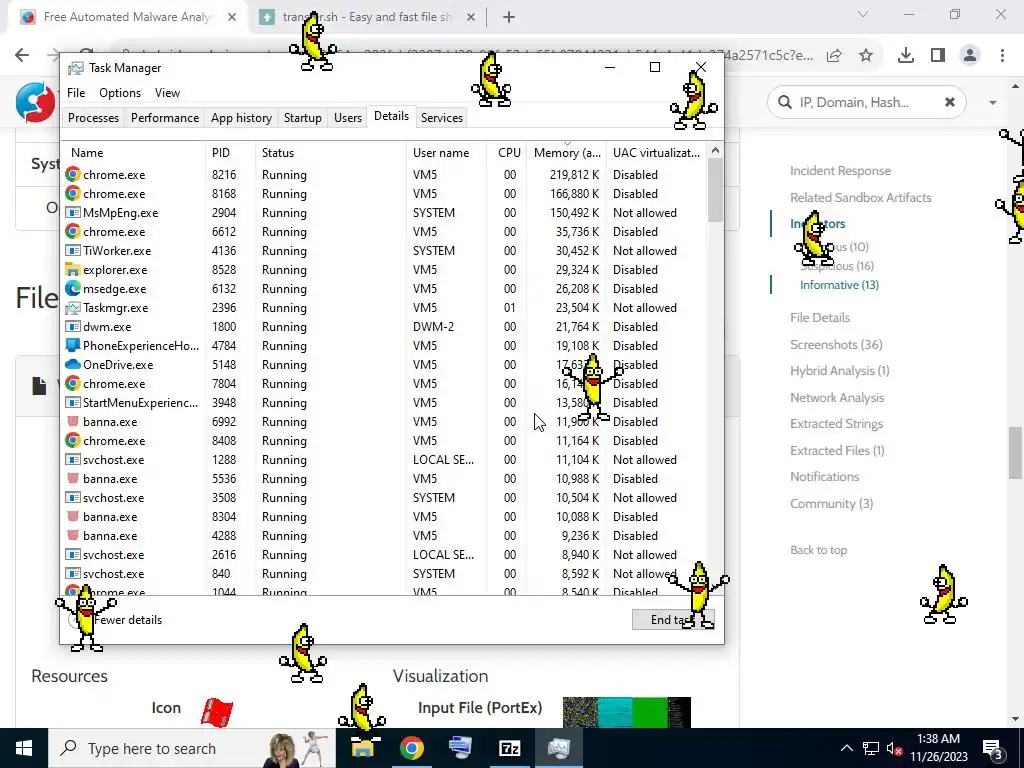Open Related Sandbox Artifacts link

tap(861, 197)
